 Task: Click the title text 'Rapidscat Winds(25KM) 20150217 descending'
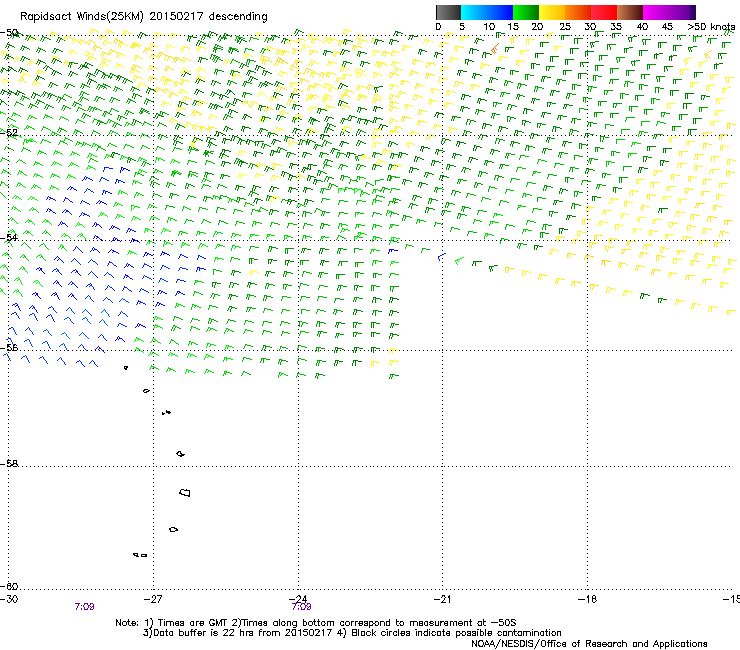click(x=143, y=17)
